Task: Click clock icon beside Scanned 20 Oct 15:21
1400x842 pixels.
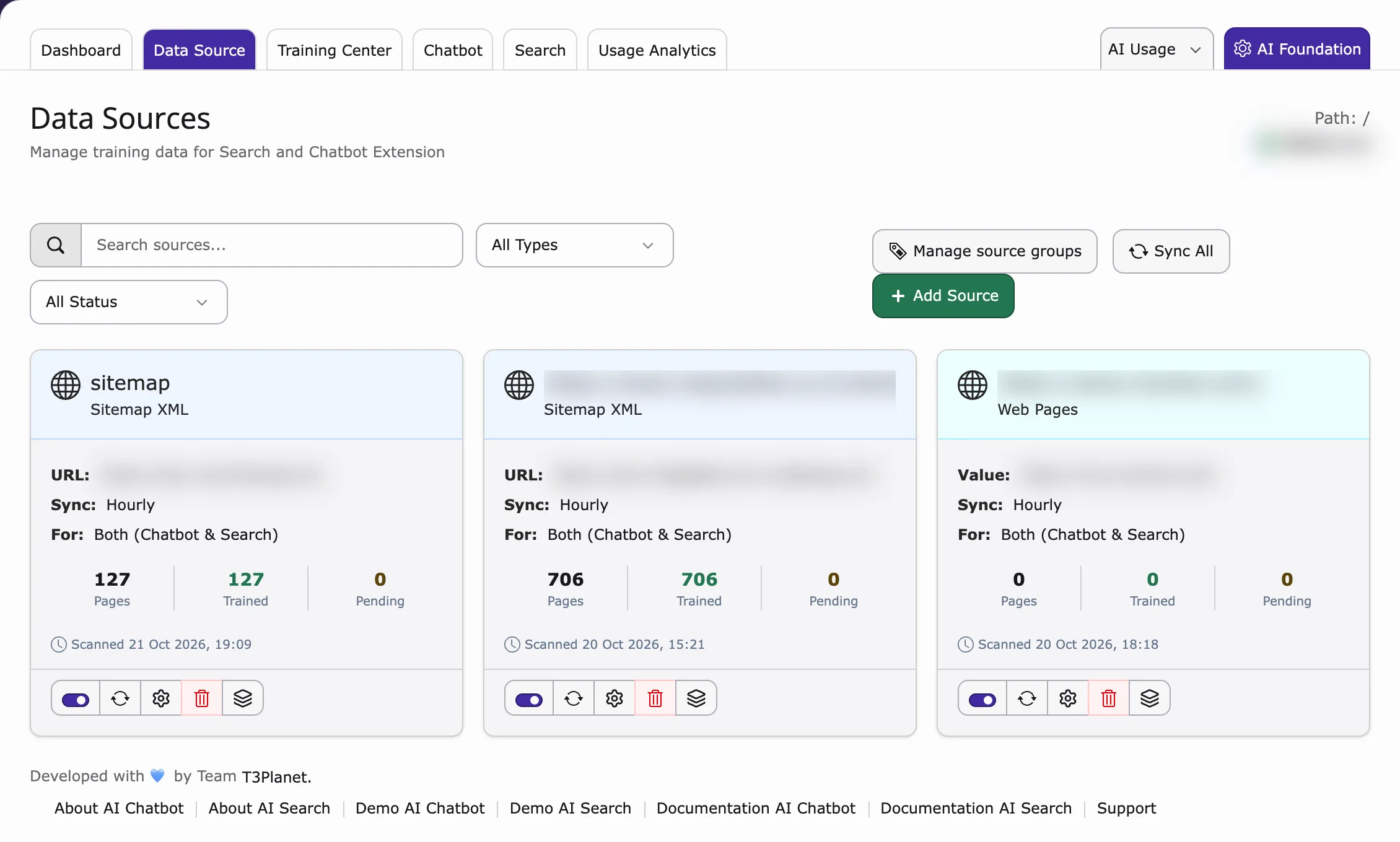Action: click(512, 645)
